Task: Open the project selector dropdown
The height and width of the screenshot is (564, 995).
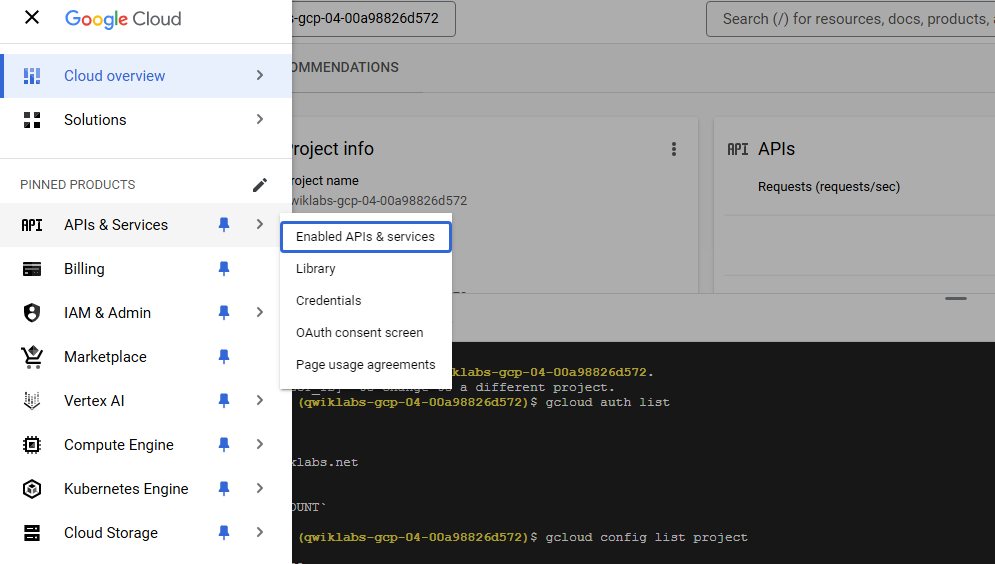Action: click(x=373, y=19)
